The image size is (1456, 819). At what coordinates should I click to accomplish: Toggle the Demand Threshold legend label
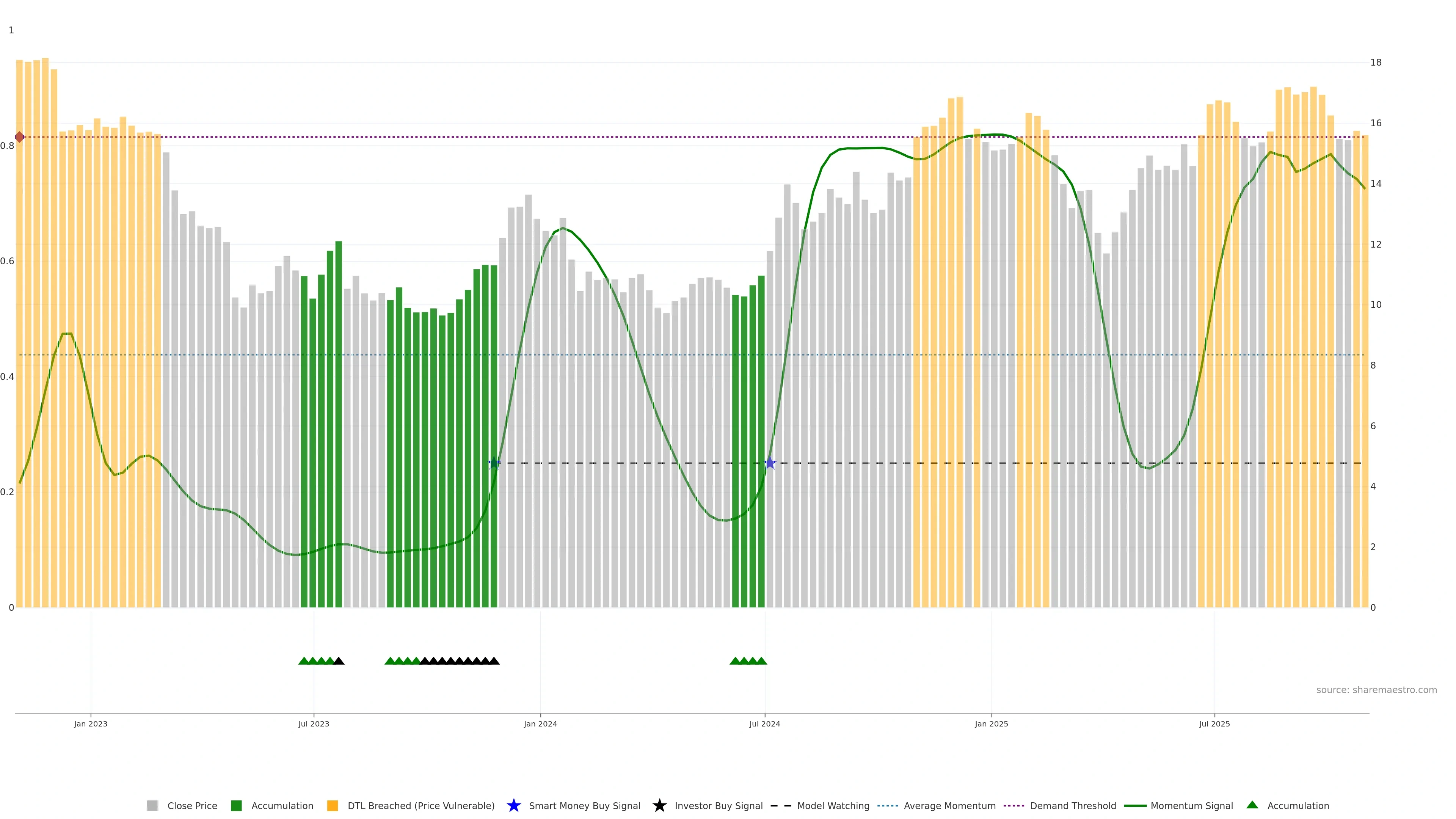point(1073,805)
